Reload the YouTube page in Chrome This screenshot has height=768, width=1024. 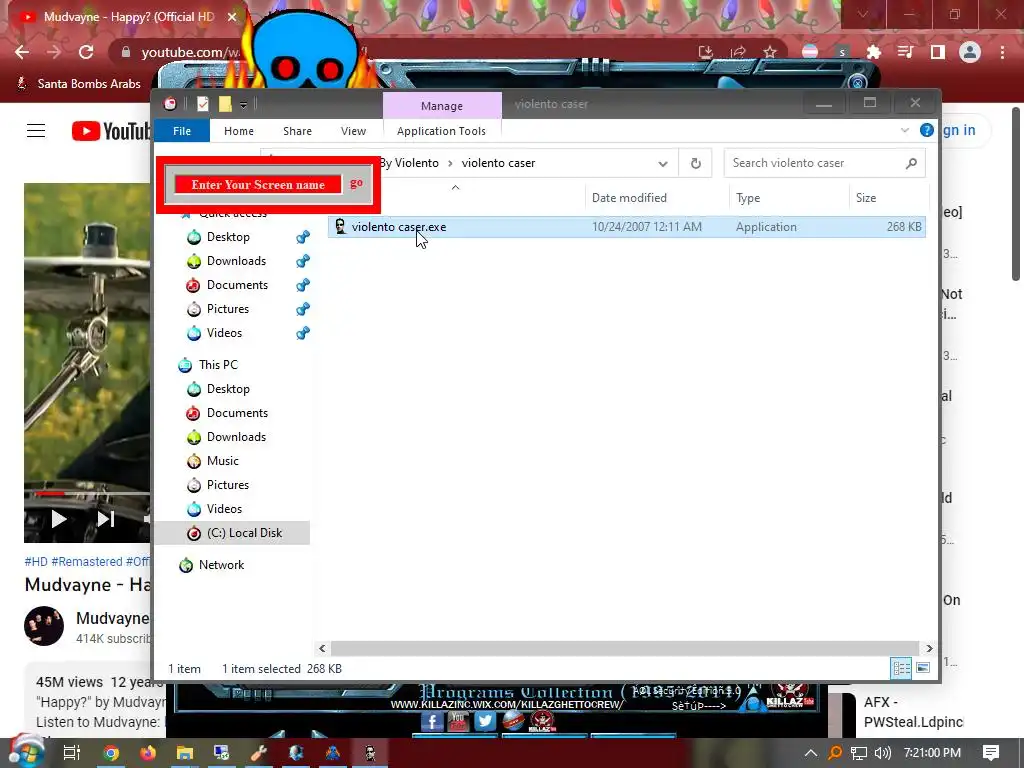point(86,52)
